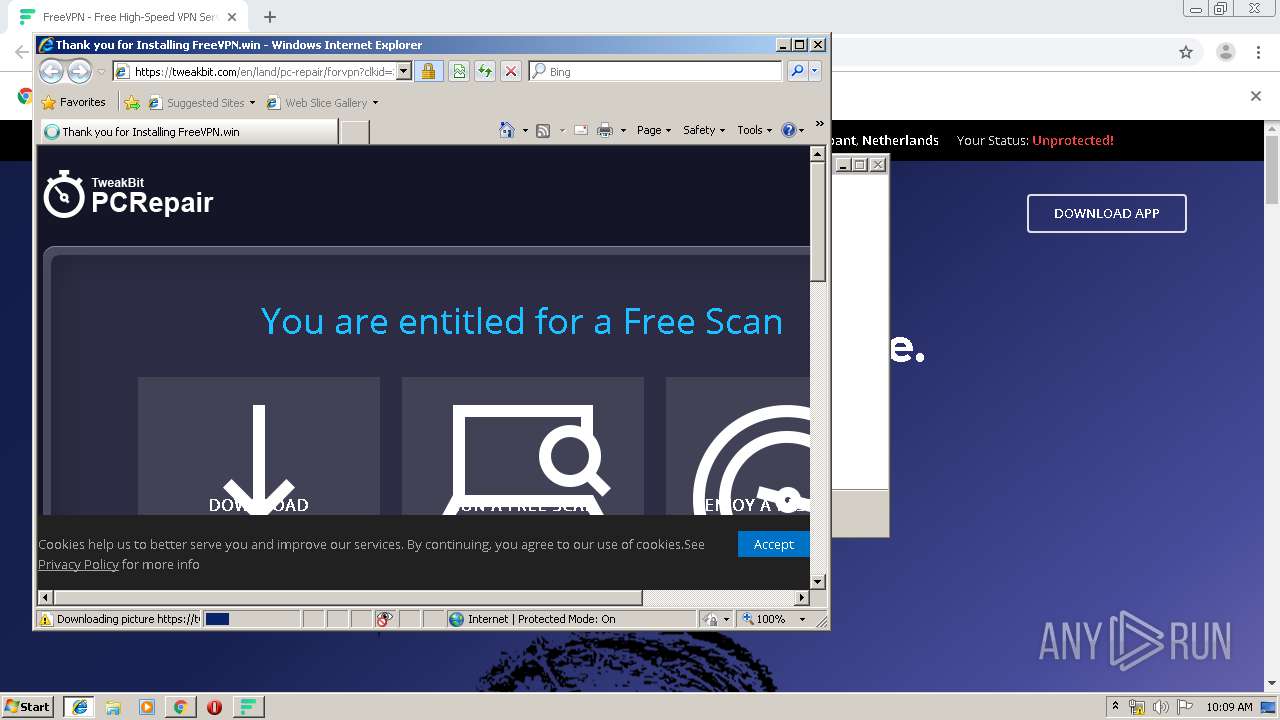Click the popup blocker status icon

pyautogui.click(x=384, y=619)
